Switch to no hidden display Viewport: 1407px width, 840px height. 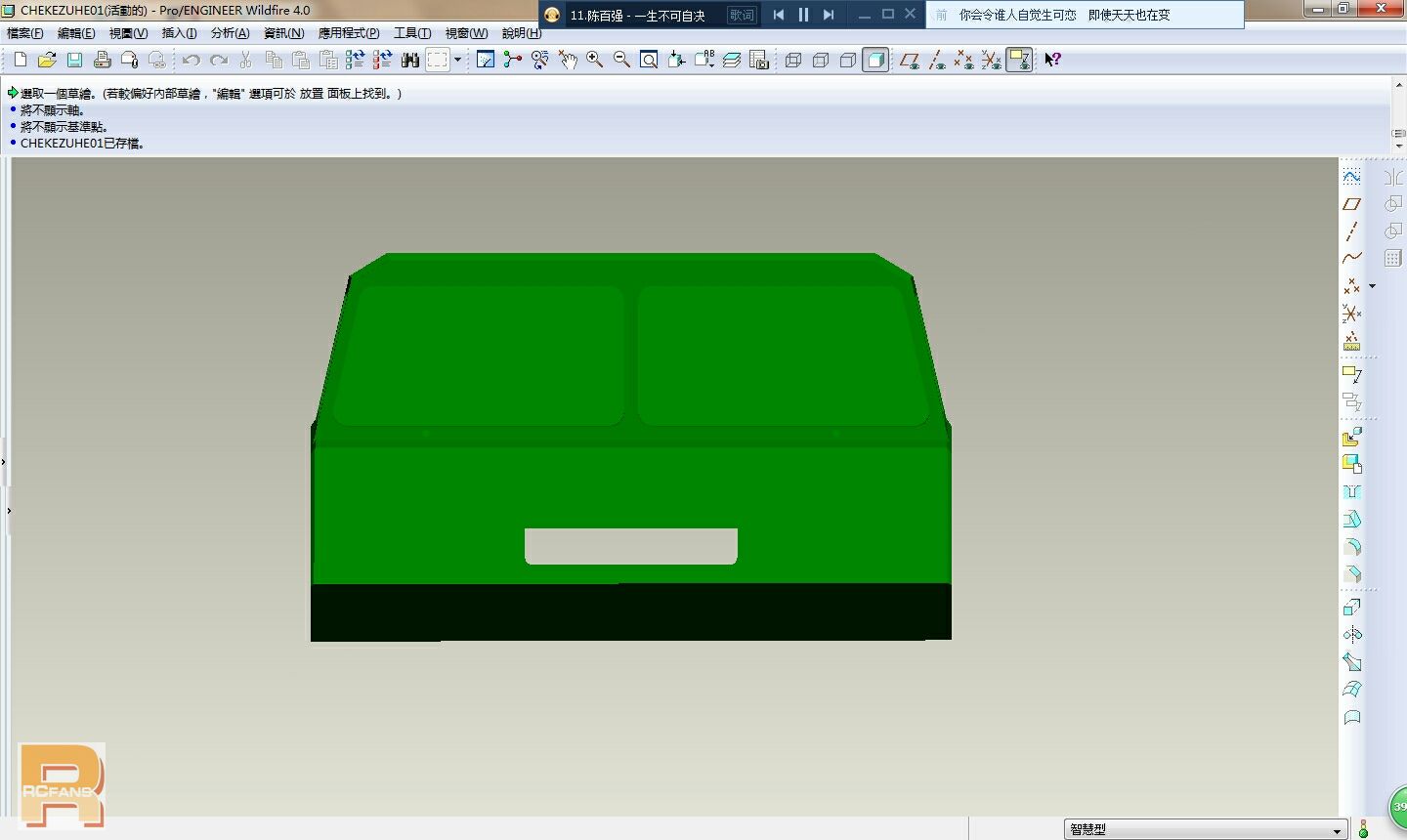(x=848, y=61)
